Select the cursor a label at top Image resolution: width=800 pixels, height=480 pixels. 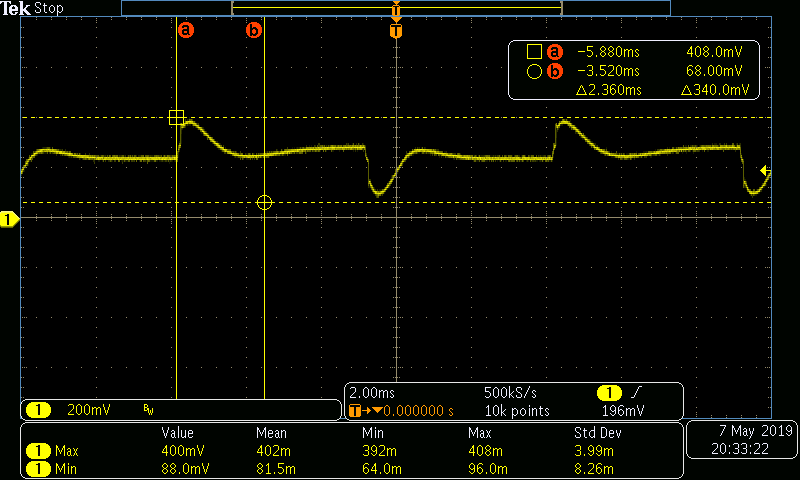tap(185, 30)
